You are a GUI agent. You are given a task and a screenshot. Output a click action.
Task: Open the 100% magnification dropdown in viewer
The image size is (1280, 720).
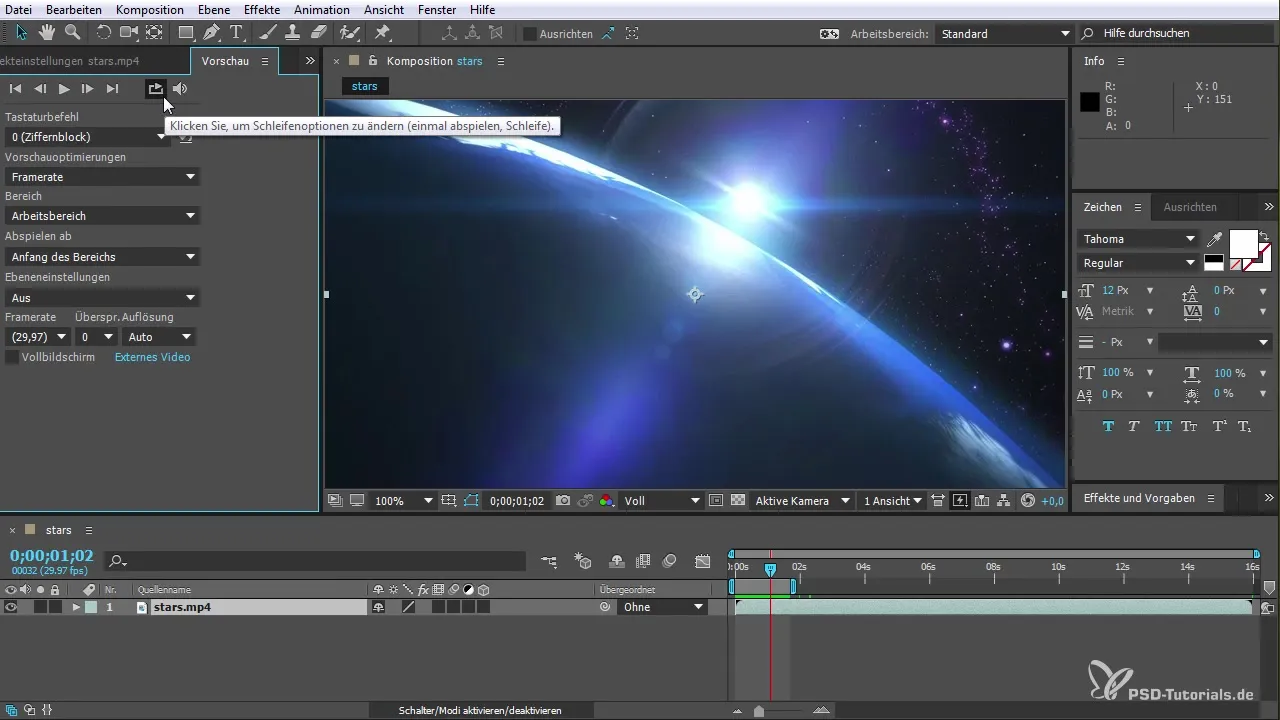pos(402,501)
